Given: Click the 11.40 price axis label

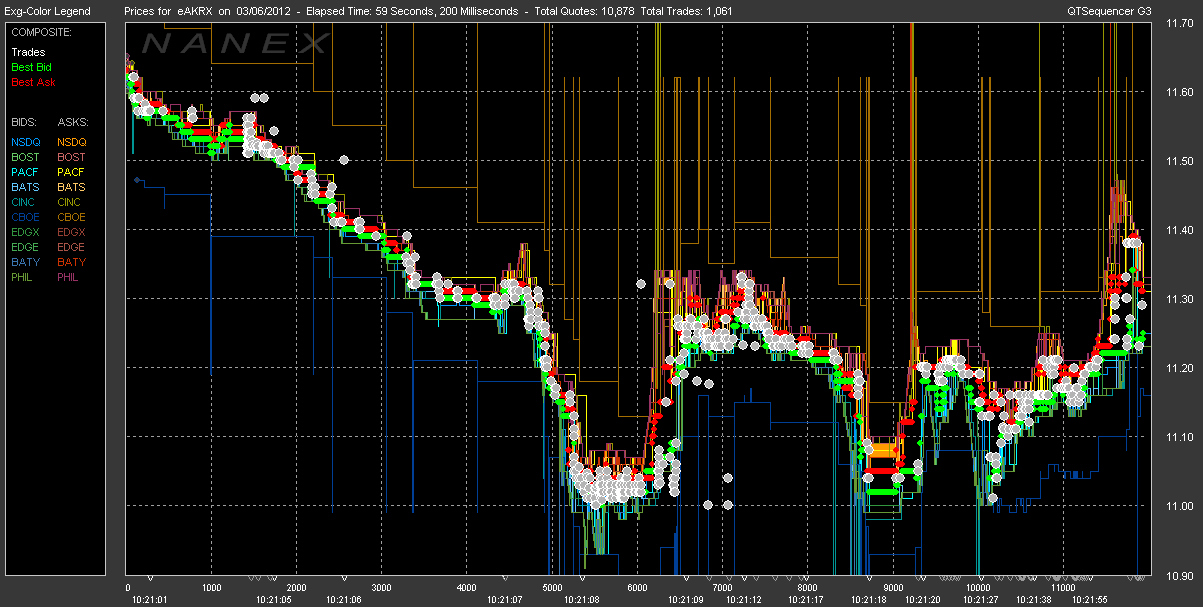Looking at the screenshot, I should (x=1181, y=230).
